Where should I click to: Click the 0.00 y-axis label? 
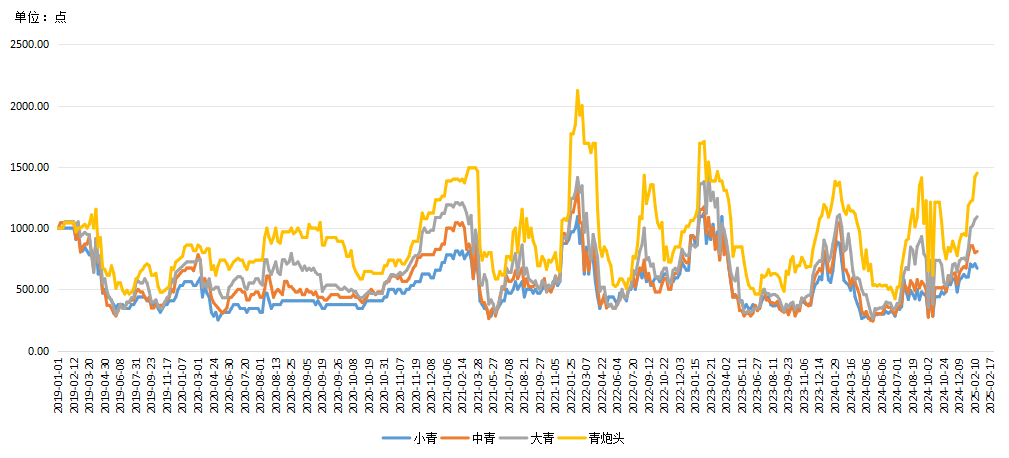(36, 351)
